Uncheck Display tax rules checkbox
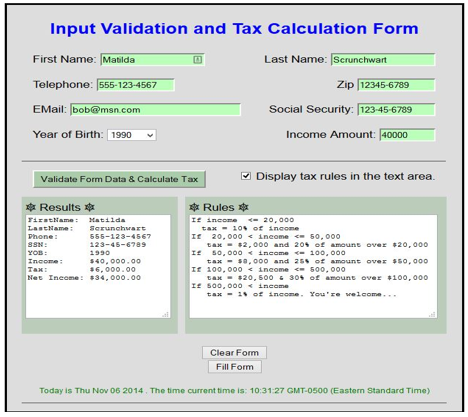The height and width of the screenshot is (417, 468). [246, 176]
